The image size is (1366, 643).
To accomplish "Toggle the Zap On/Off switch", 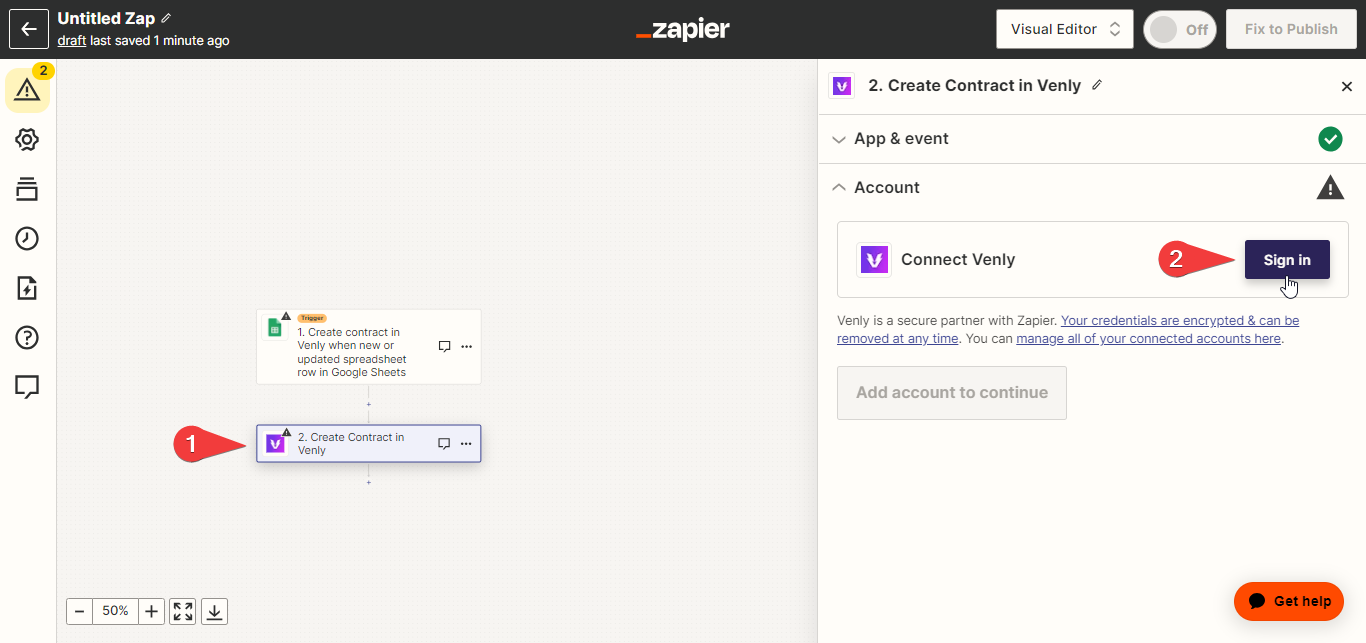I will tap(1180, 29).
